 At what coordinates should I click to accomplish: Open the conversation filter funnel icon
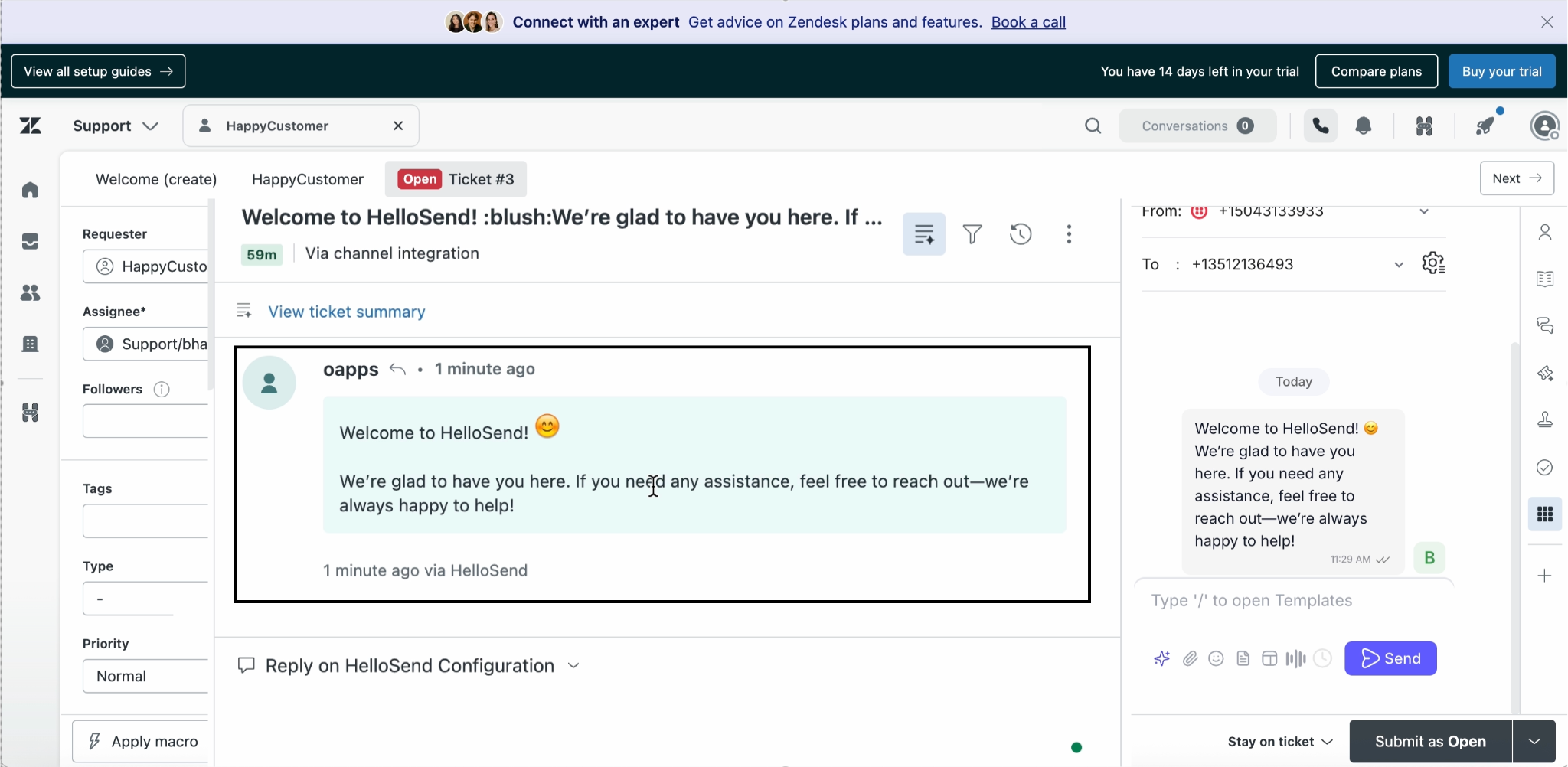click(x=972, y=233)
